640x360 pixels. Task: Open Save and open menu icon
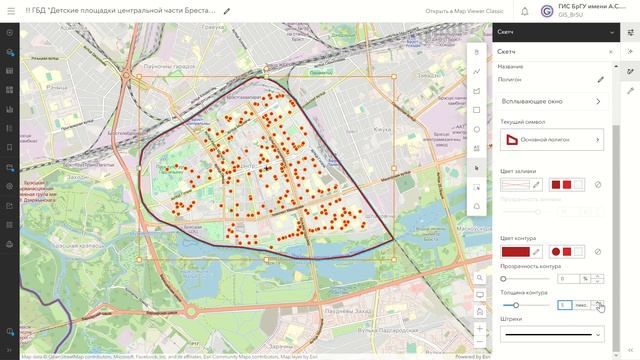tap(10, 167)
